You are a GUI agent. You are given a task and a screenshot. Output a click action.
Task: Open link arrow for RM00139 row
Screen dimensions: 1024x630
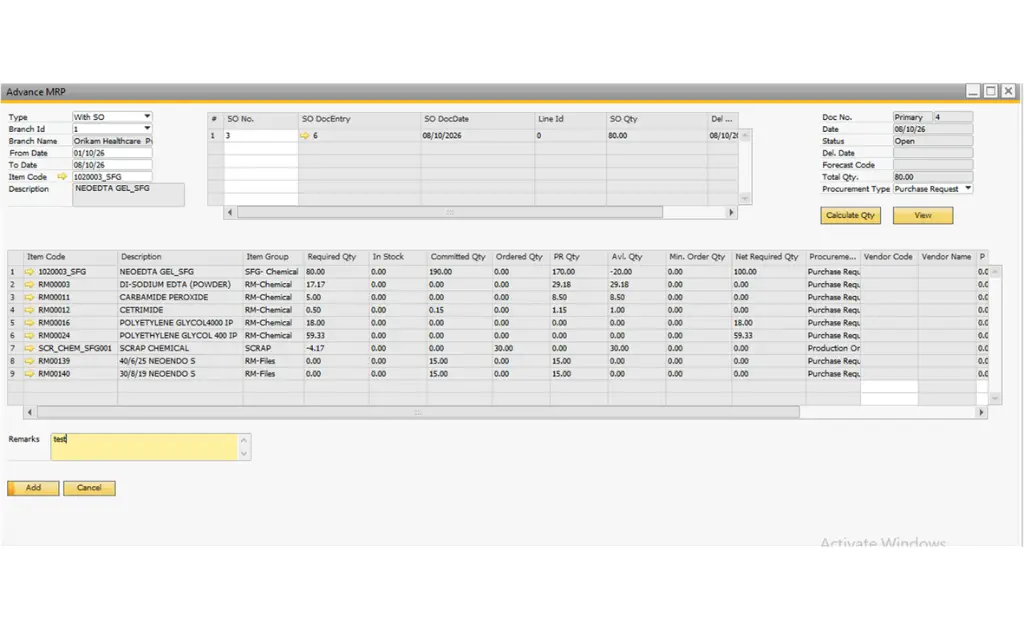pos(29,361)
